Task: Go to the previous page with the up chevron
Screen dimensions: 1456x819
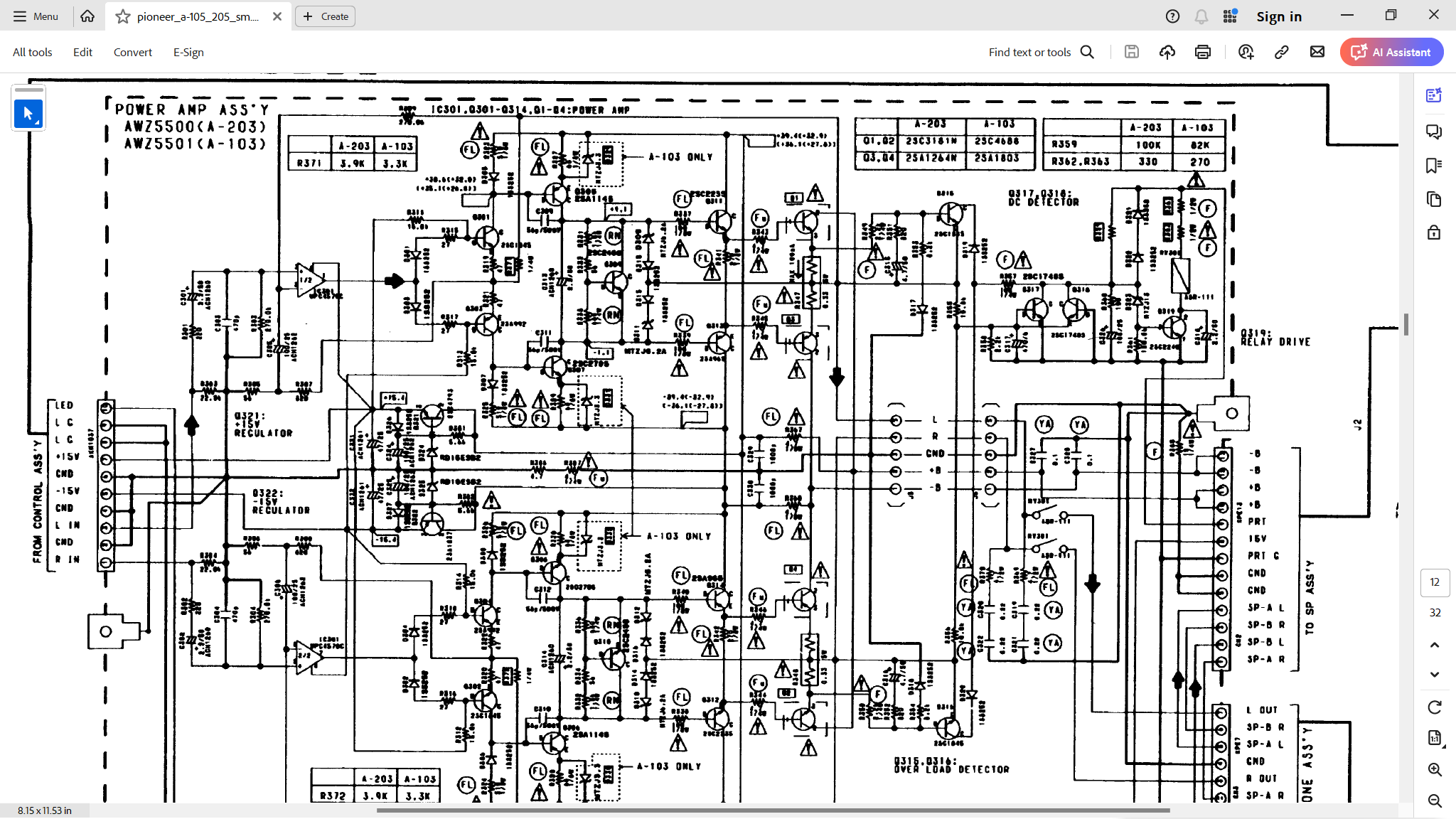Action: point(1435,646)
